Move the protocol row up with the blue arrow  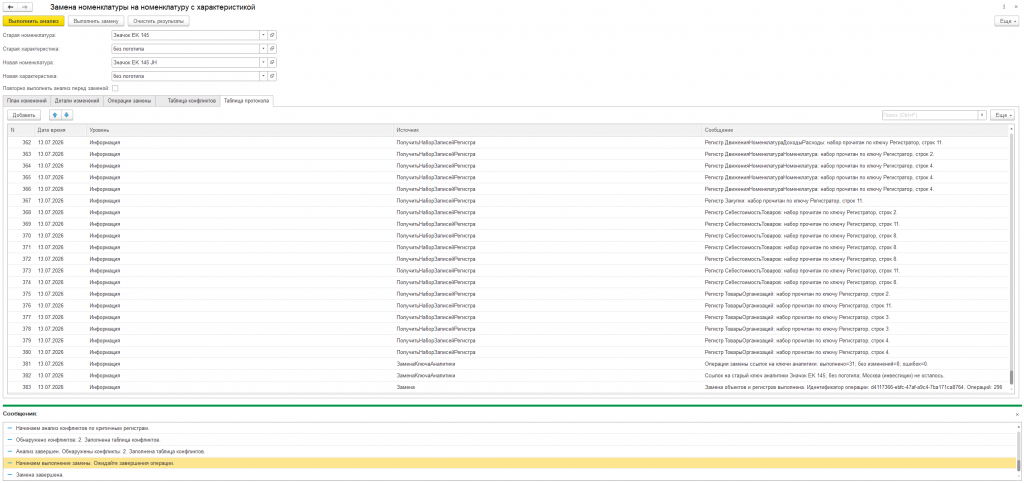[55, 115]
